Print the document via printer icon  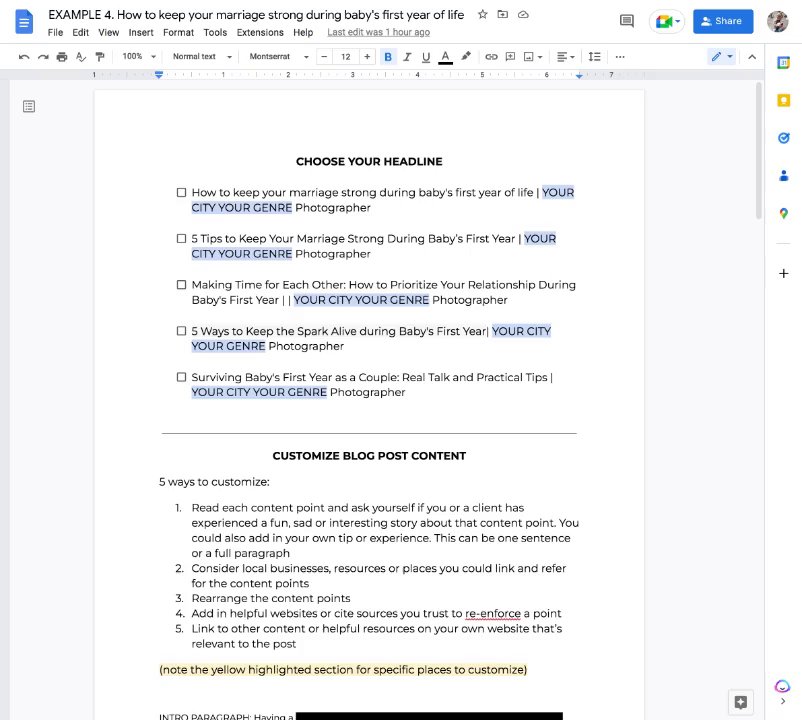(62, 57)
